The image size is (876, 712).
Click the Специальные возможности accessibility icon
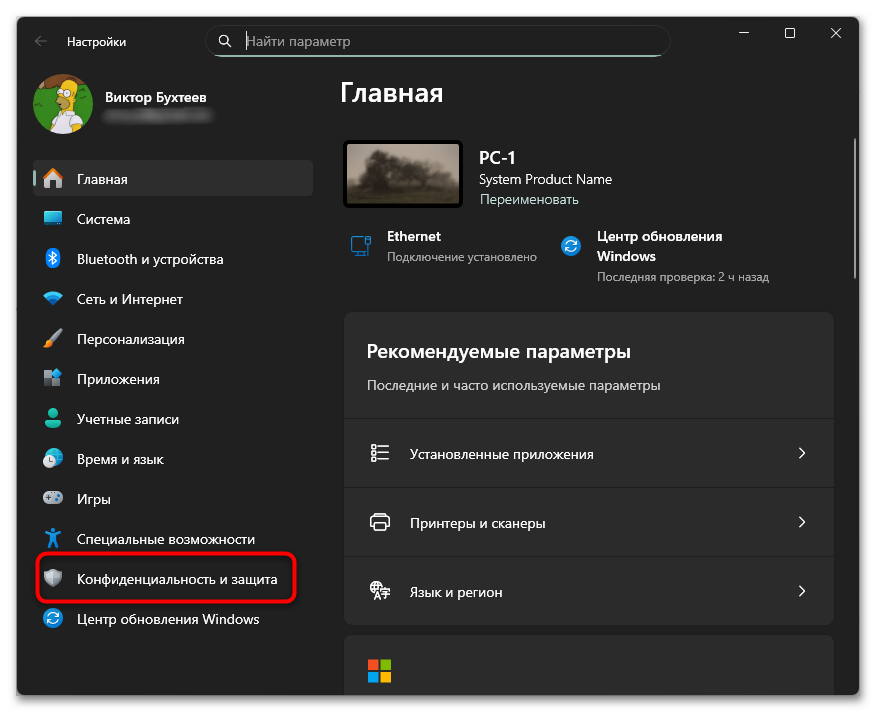tap(53, 538)
